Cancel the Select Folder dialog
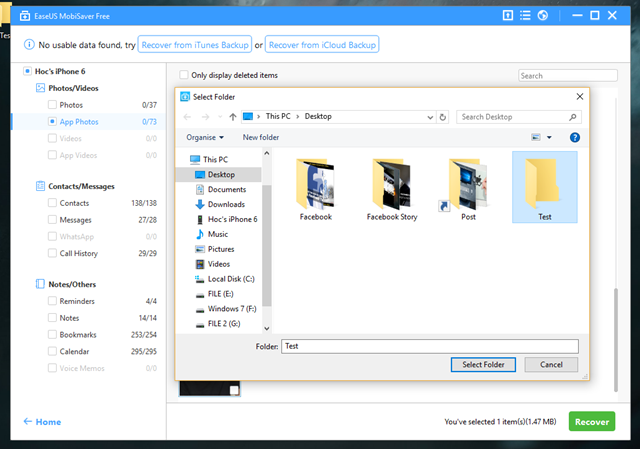This screenshot has width=640, height=449. tap(551, 365)
